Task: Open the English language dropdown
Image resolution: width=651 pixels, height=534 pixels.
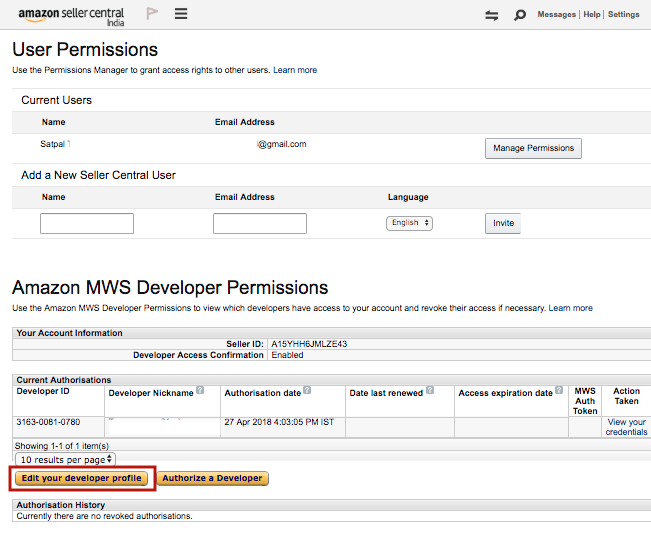Action: tap(409, 223)
